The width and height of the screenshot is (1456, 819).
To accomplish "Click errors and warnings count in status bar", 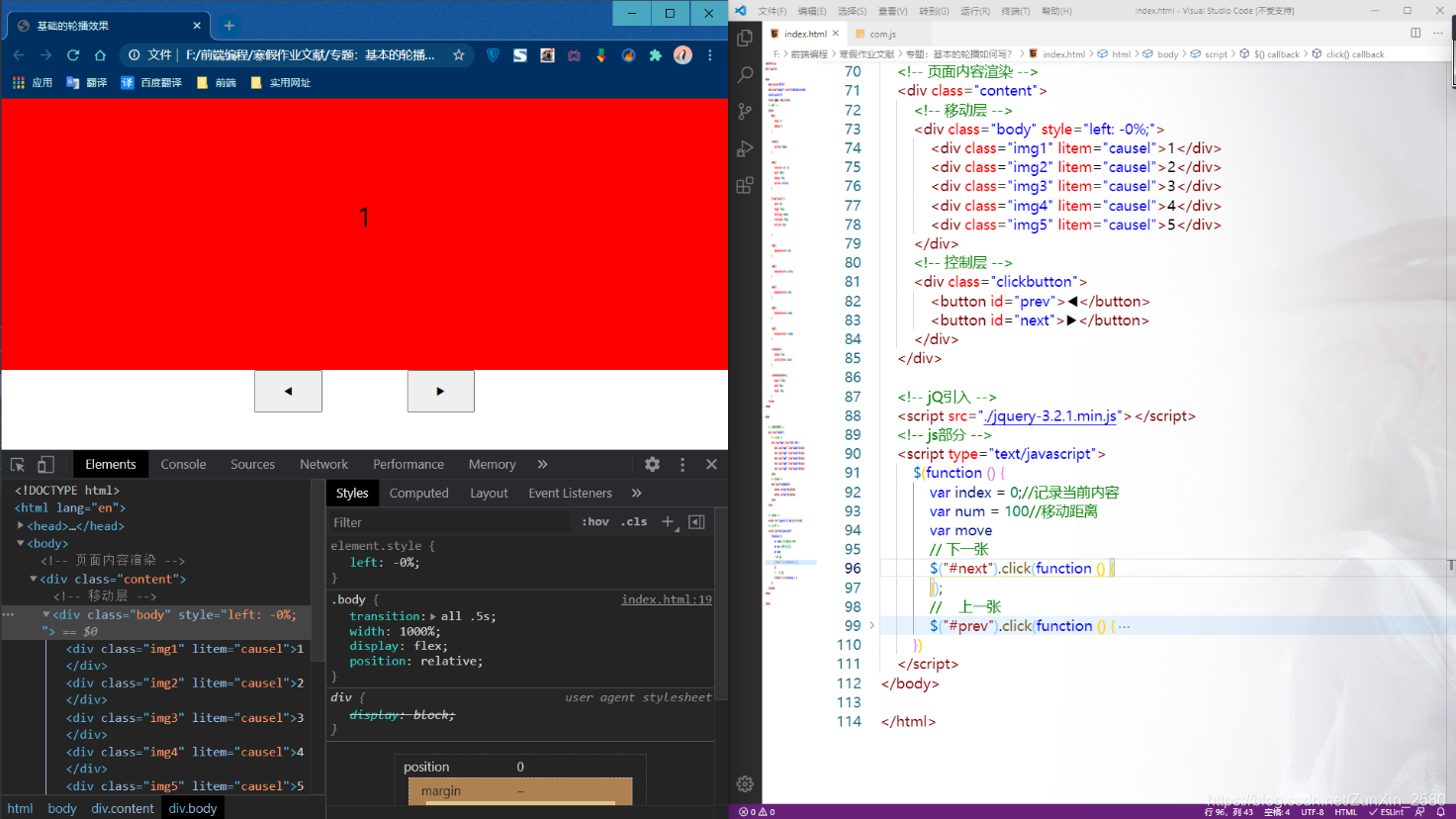I will click(x=758, y=812).
